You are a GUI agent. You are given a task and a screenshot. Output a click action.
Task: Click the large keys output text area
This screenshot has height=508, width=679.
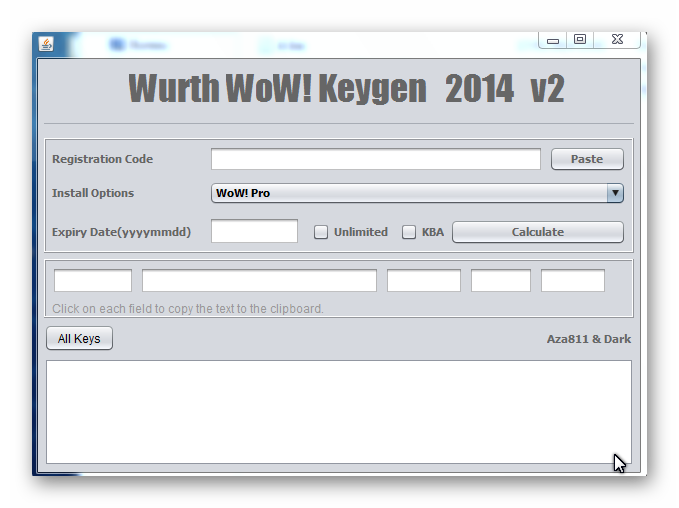[x=339, y=412]
